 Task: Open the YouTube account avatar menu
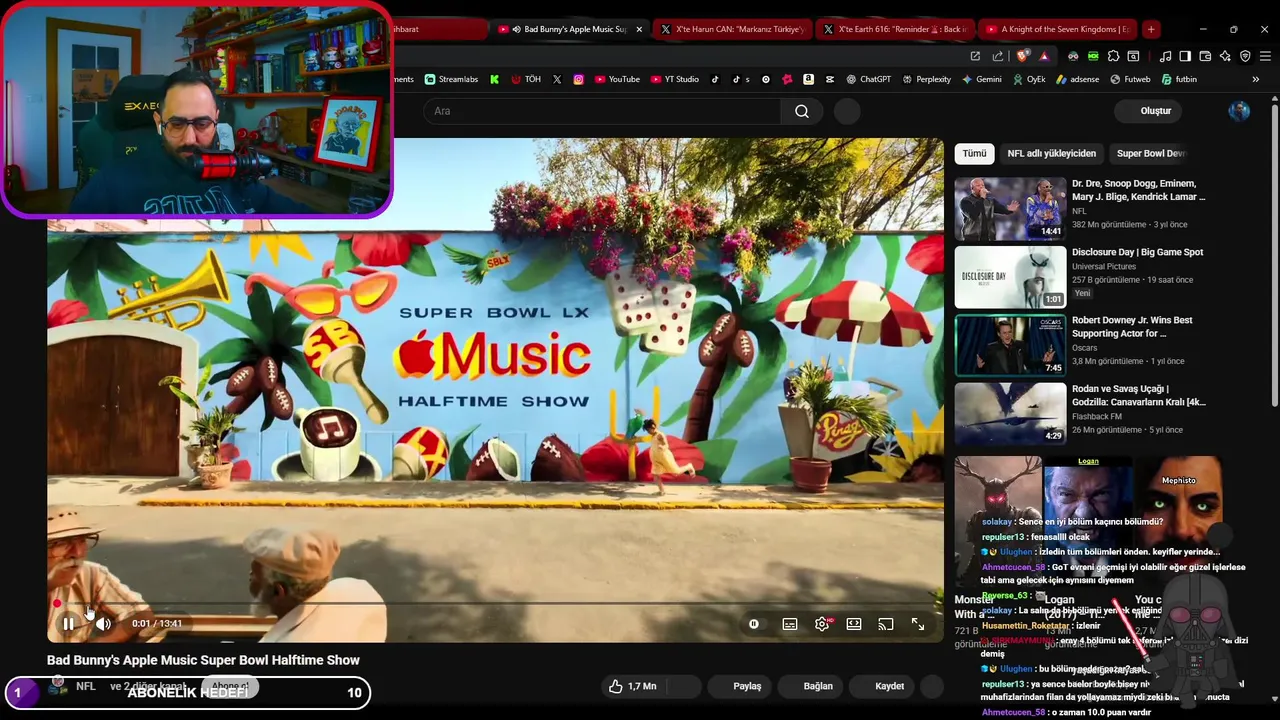pos(1239,111)
